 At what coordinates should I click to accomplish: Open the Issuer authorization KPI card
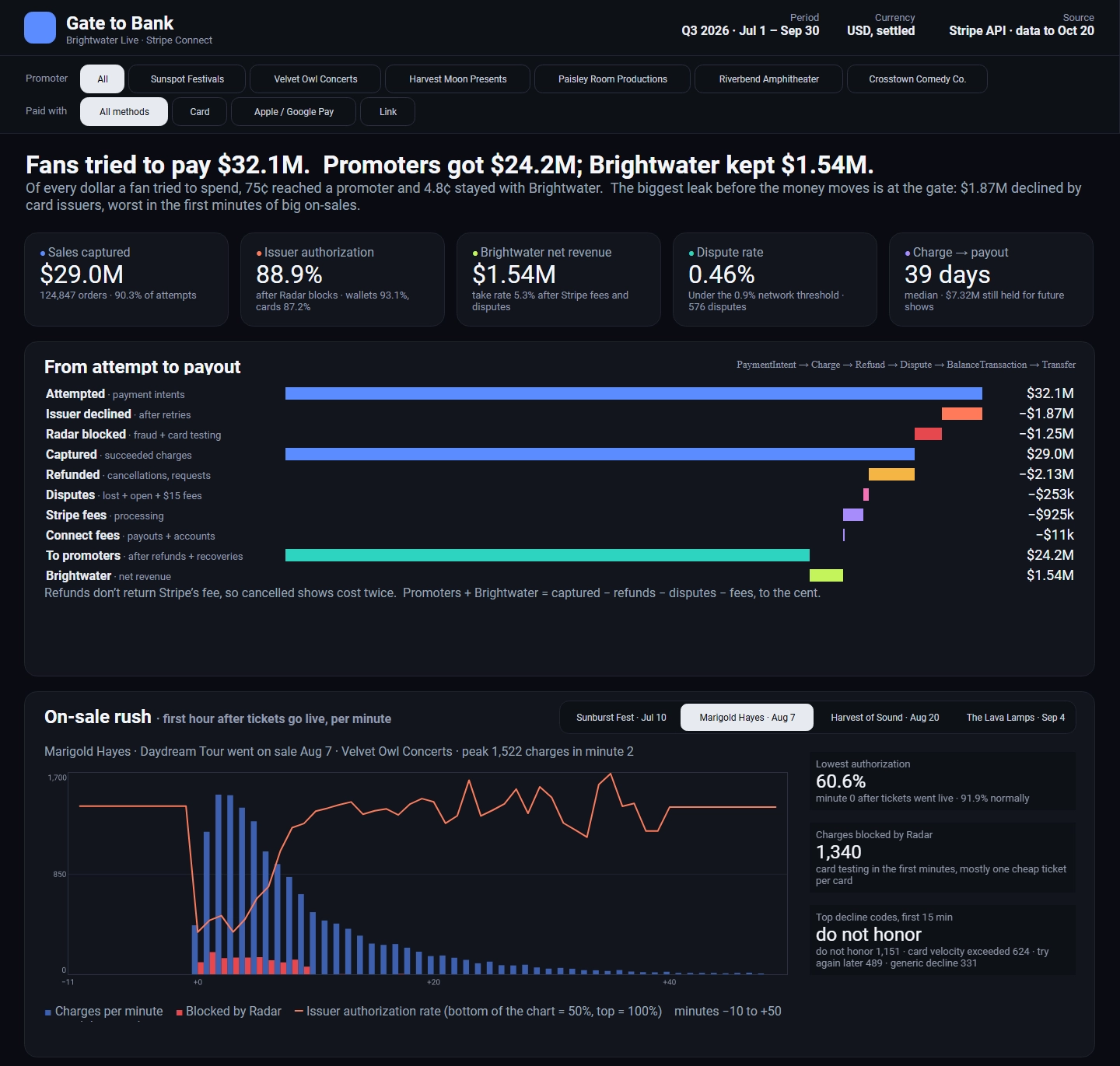(x=342, y=279)
